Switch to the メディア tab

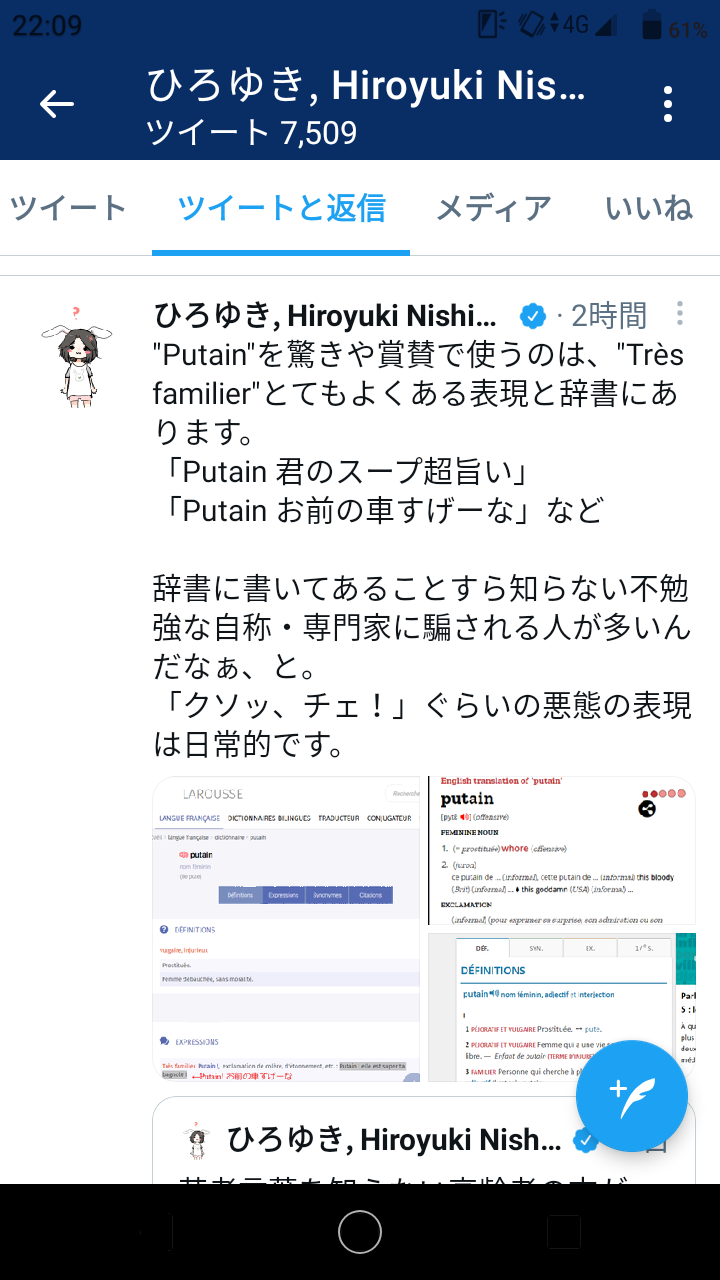pyautogui.click(x=494, y=208)
